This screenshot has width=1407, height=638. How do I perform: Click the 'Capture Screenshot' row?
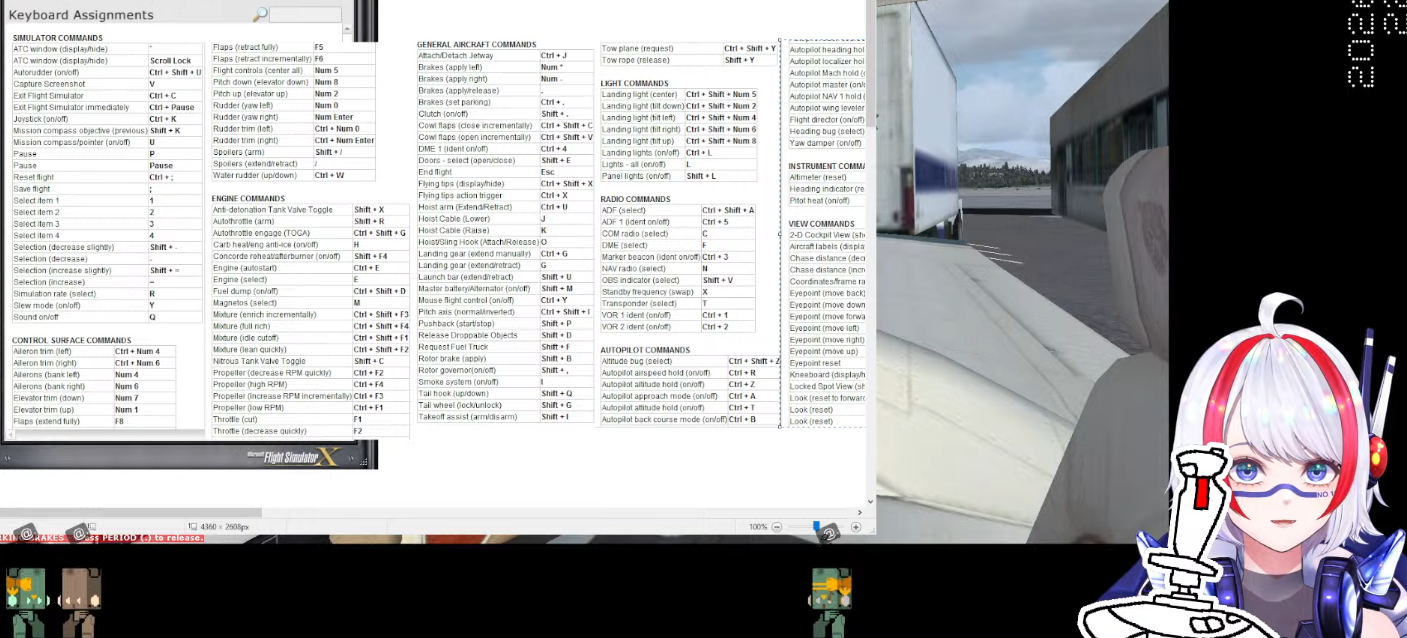coord(107,84)
